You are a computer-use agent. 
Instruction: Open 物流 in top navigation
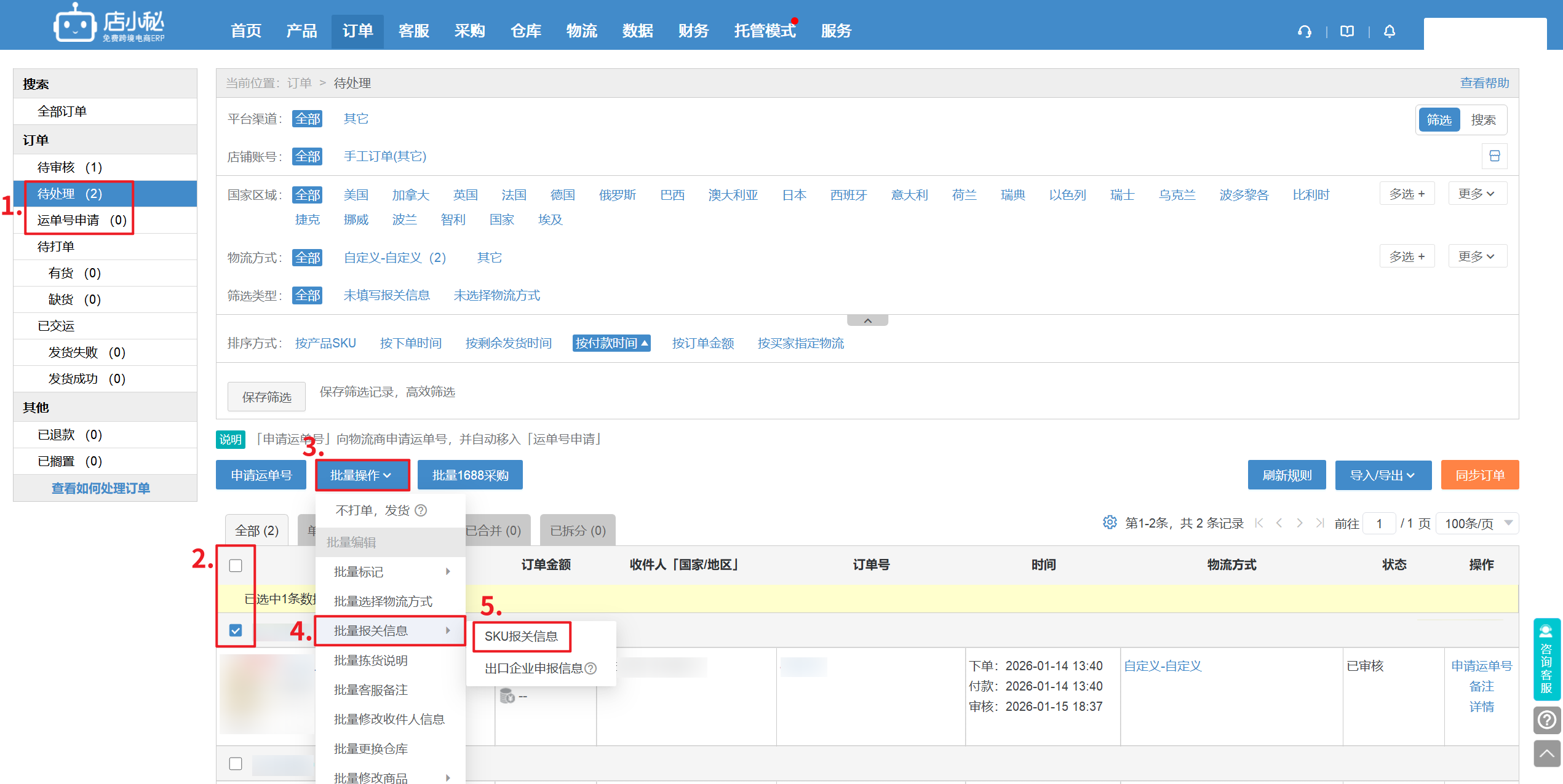[x=581, y=31]
